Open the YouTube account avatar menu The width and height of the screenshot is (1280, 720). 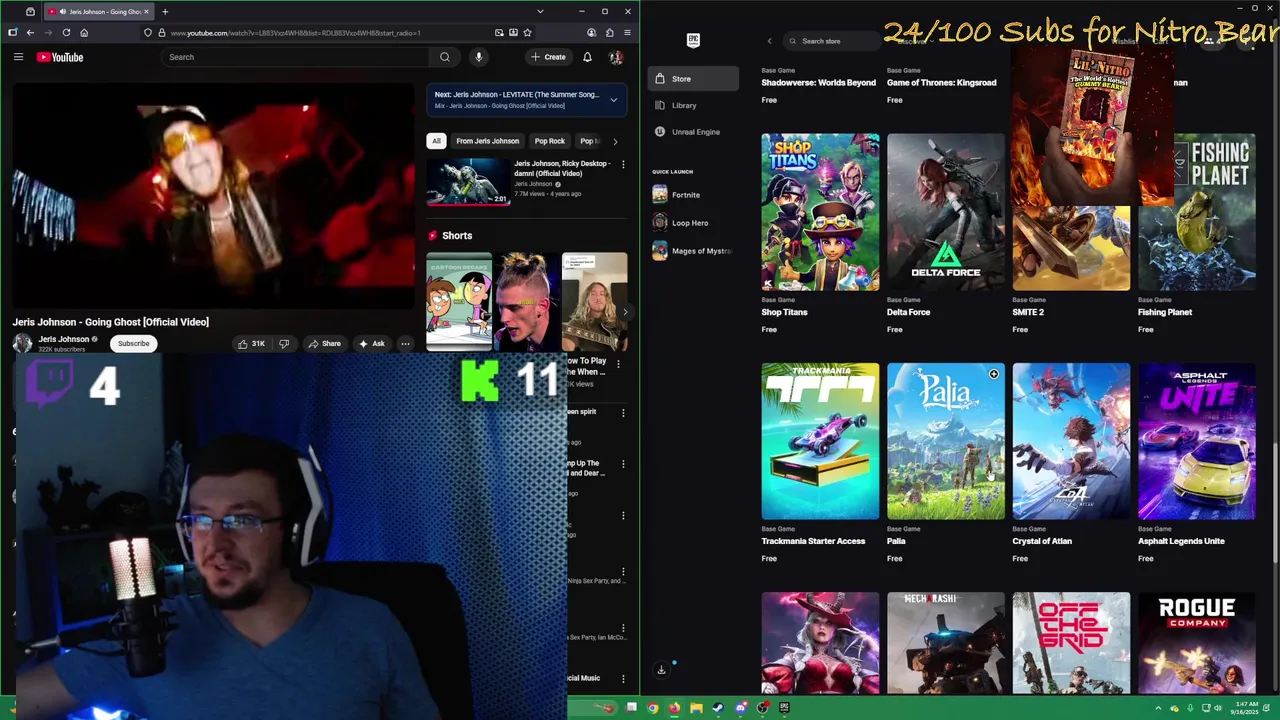(x=616, y=57)
